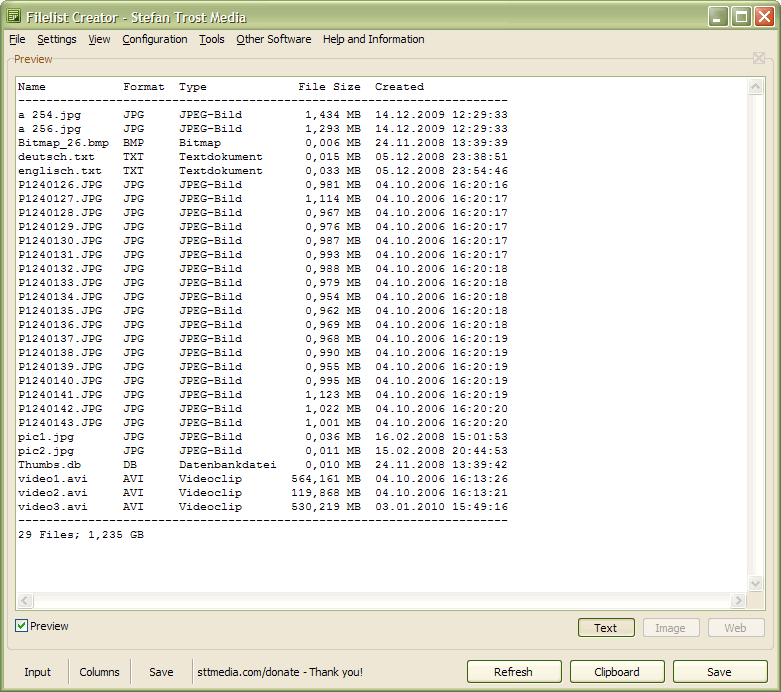The height and width of the screenshot is (692, 781).
Task: Switch preview to Image mode
Action: click(671, 628)
